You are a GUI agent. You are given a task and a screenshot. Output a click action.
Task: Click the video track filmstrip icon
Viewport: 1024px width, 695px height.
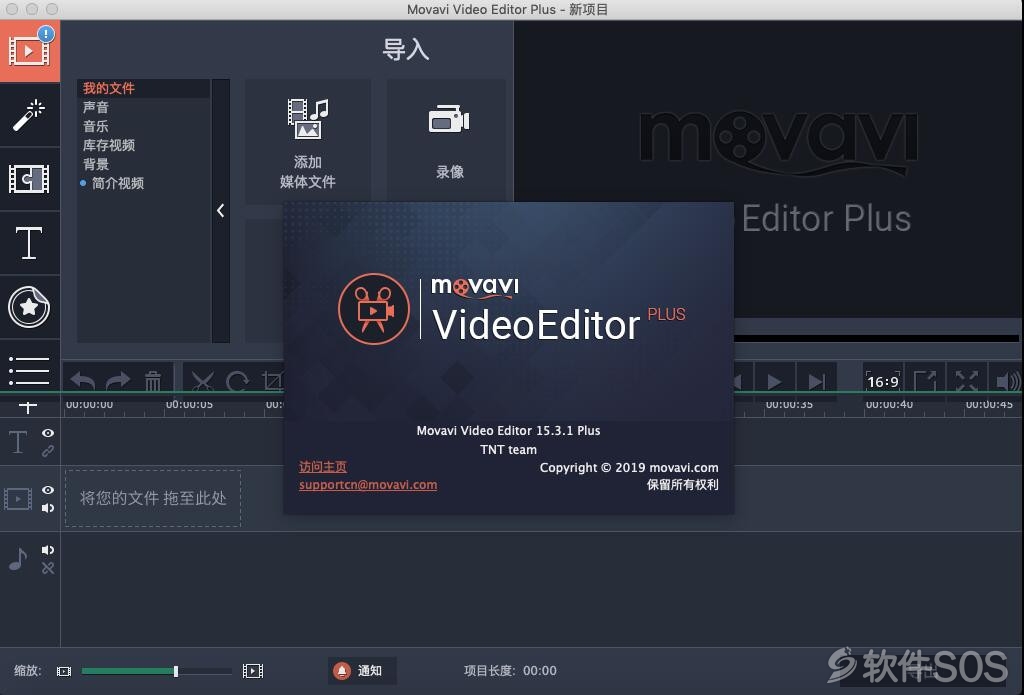tap(18, 499)
